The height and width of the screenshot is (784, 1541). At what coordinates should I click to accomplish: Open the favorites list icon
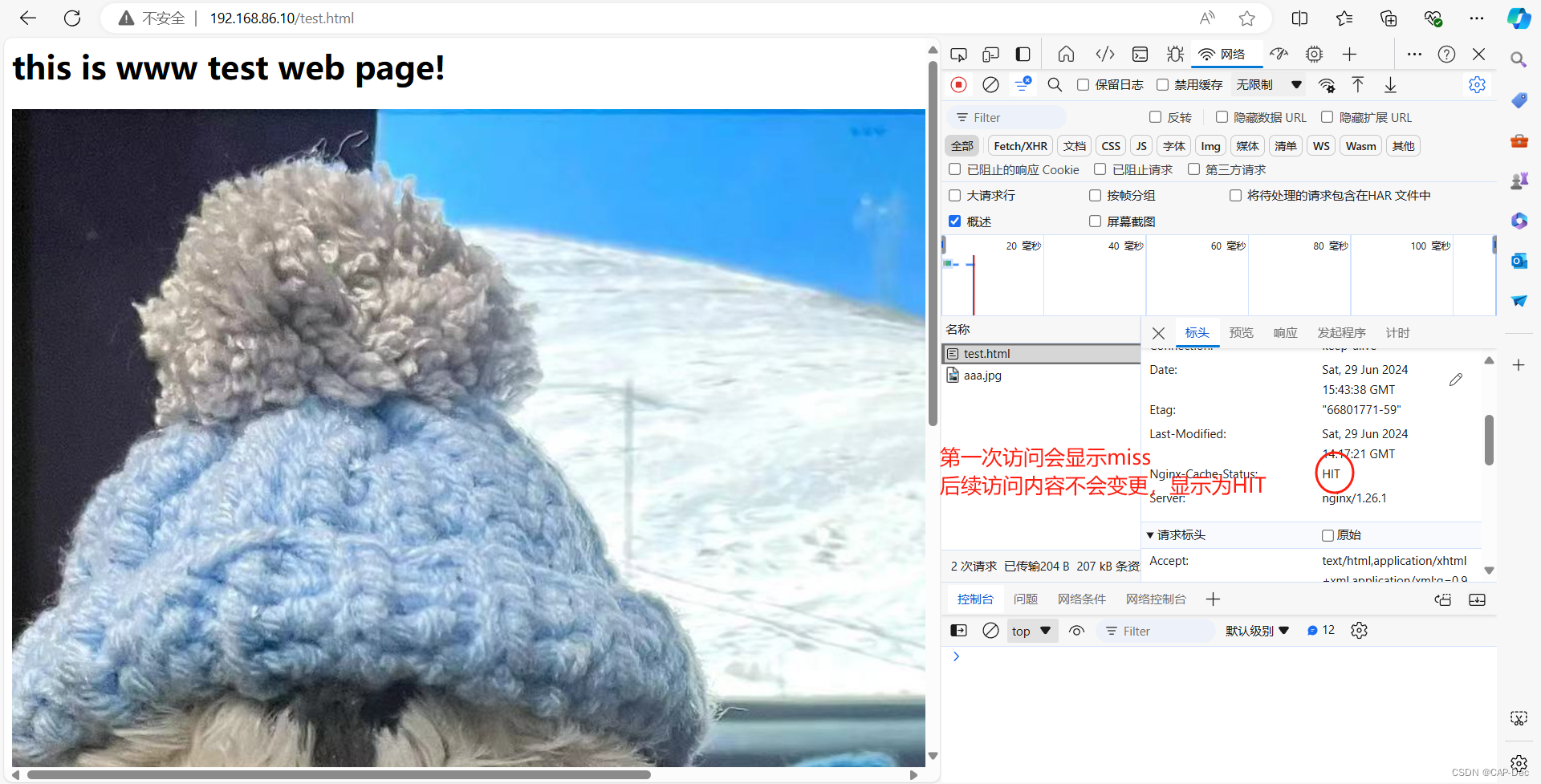click(1344, 18)
